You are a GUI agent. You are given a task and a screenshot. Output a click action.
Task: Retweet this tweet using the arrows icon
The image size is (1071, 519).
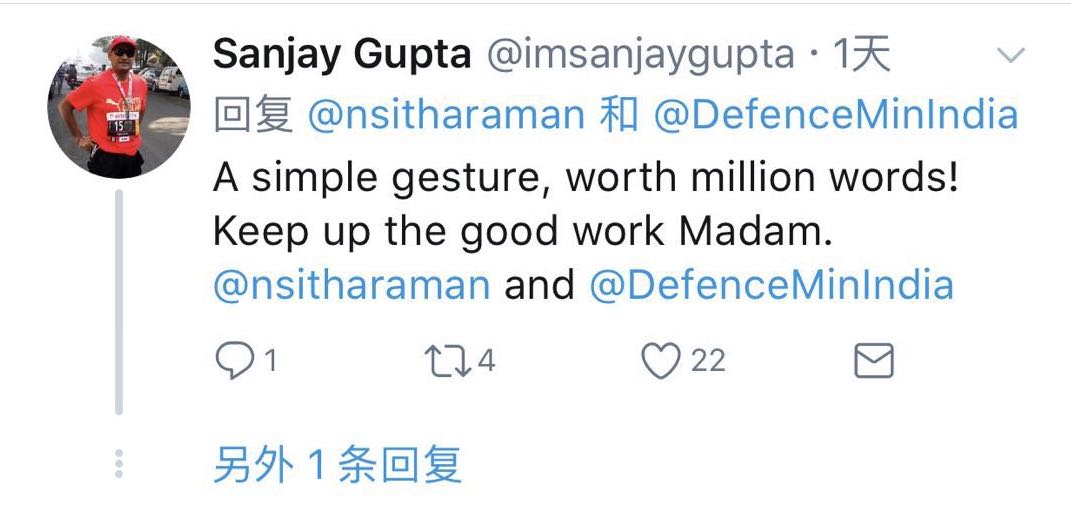pyautogui.click(x=446, y=361)
